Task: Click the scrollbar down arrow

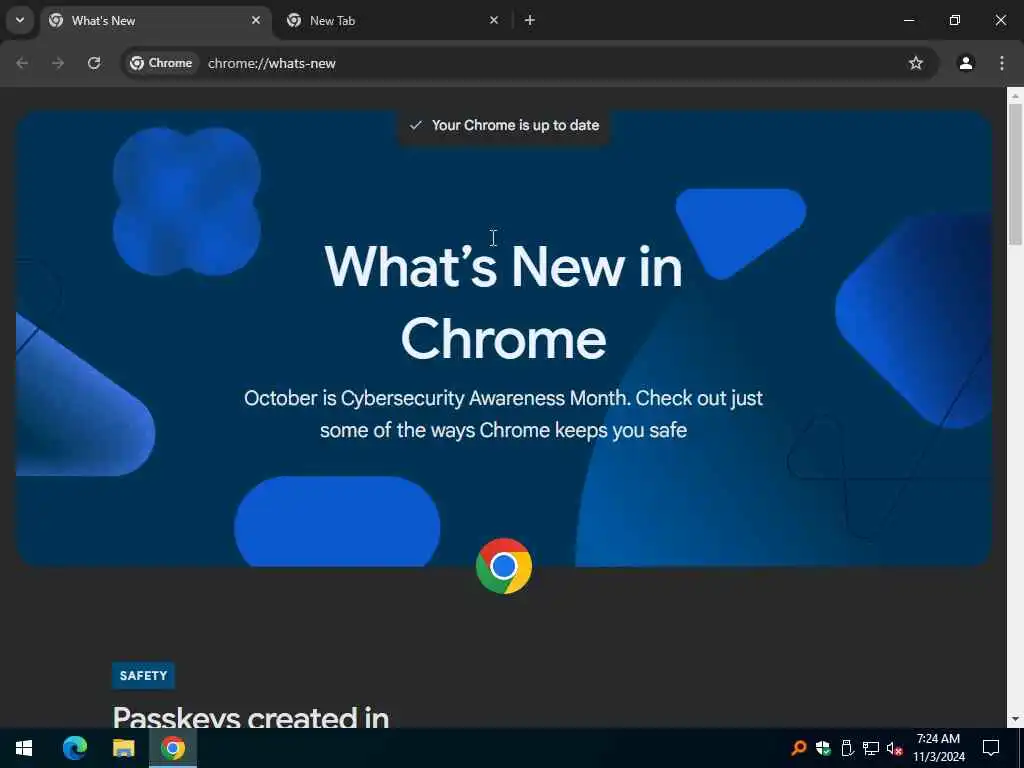Action: pyautogui.click(x=1015, y=720)
